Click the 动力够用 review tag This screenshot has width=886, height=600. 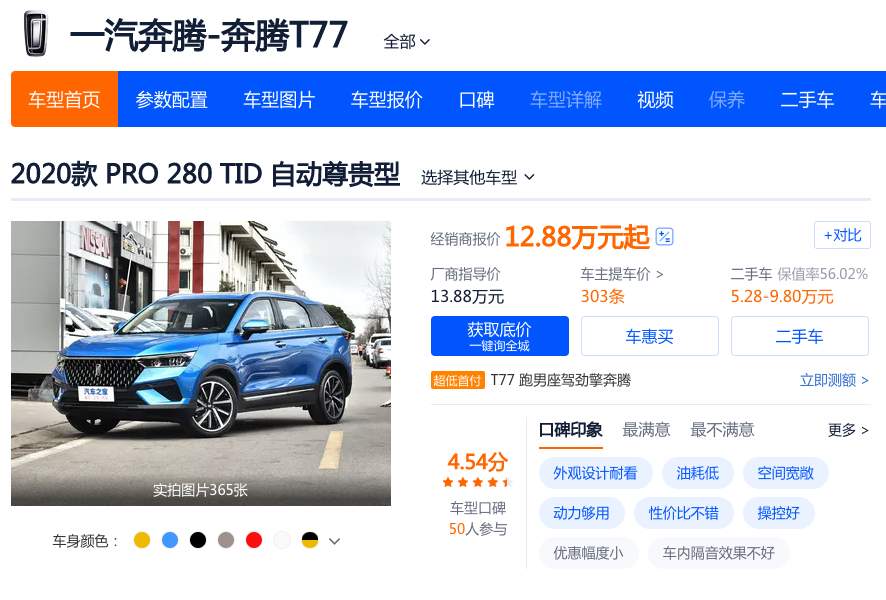coord(581,513)
